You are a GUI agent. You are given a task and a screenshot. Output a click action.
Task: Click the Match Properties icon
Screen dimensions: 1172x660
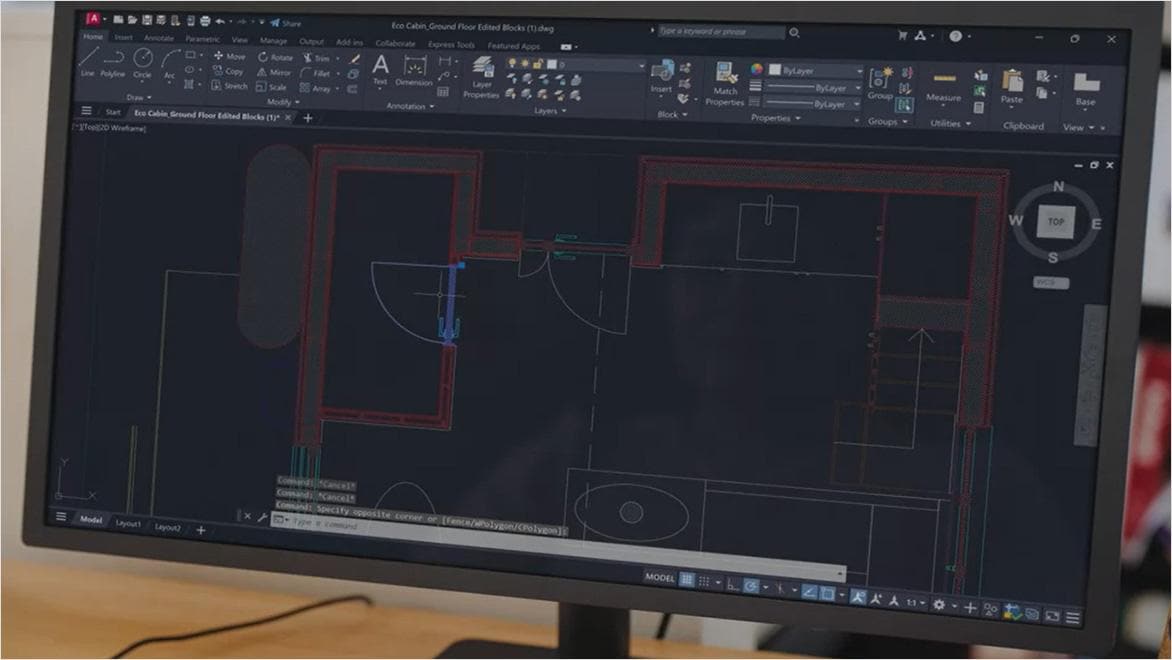[x=725, y=68]
